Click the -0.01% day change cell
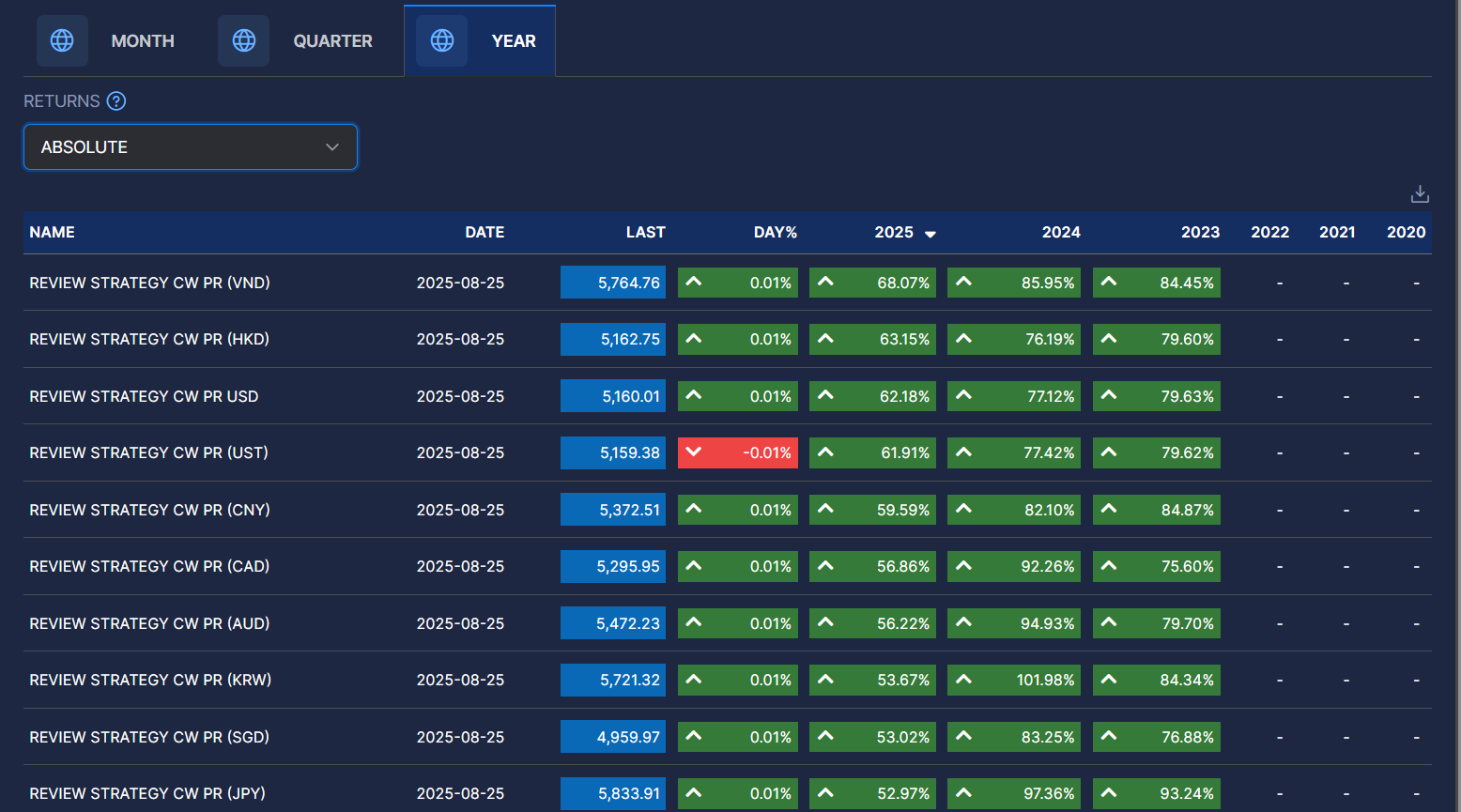This screenshot has height=812, width=1461. [738, 452]
